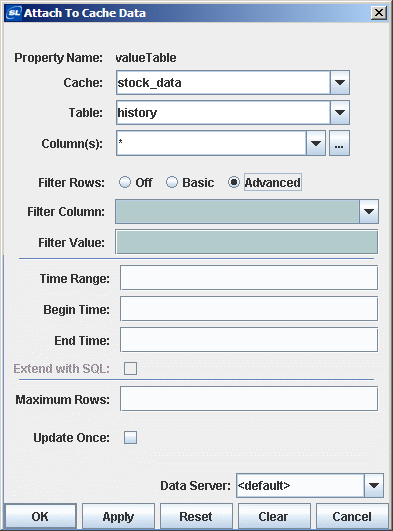Expand the Data Server default dropdown
393x531 pixels.
tap(374, 486)
